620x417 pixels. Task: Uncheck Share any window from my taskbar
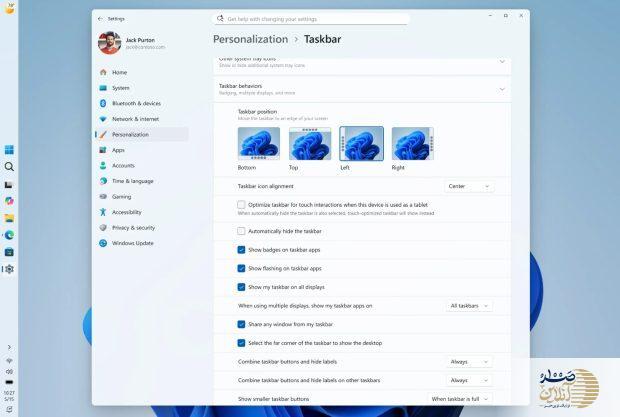pos(241,324)
